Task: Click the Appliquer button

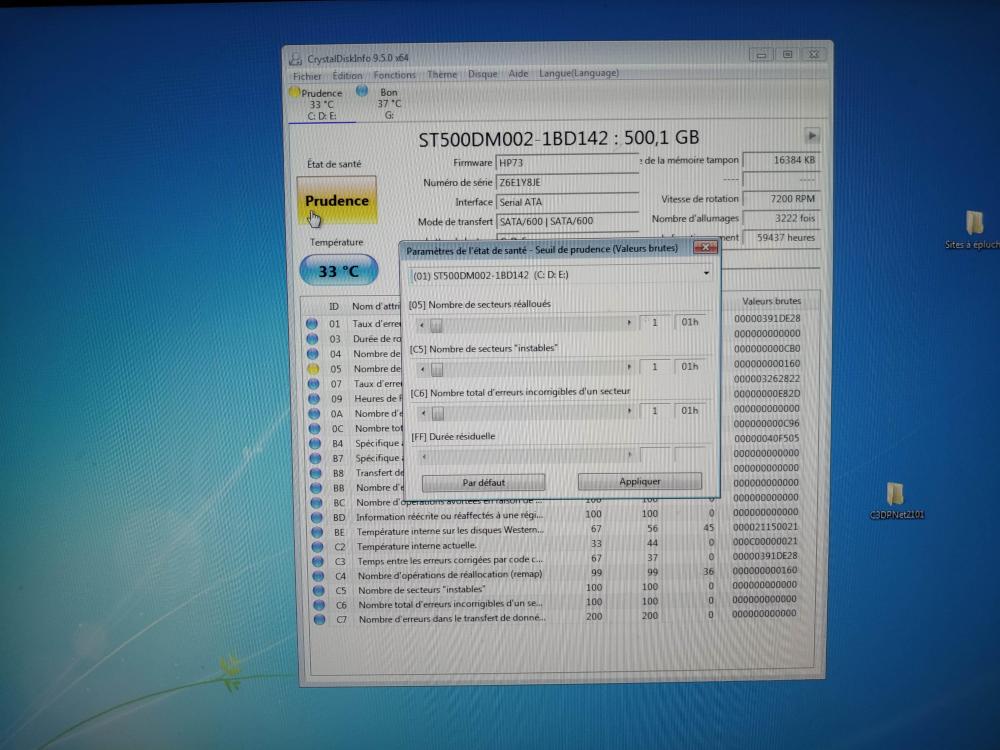Action: [639, 482]
